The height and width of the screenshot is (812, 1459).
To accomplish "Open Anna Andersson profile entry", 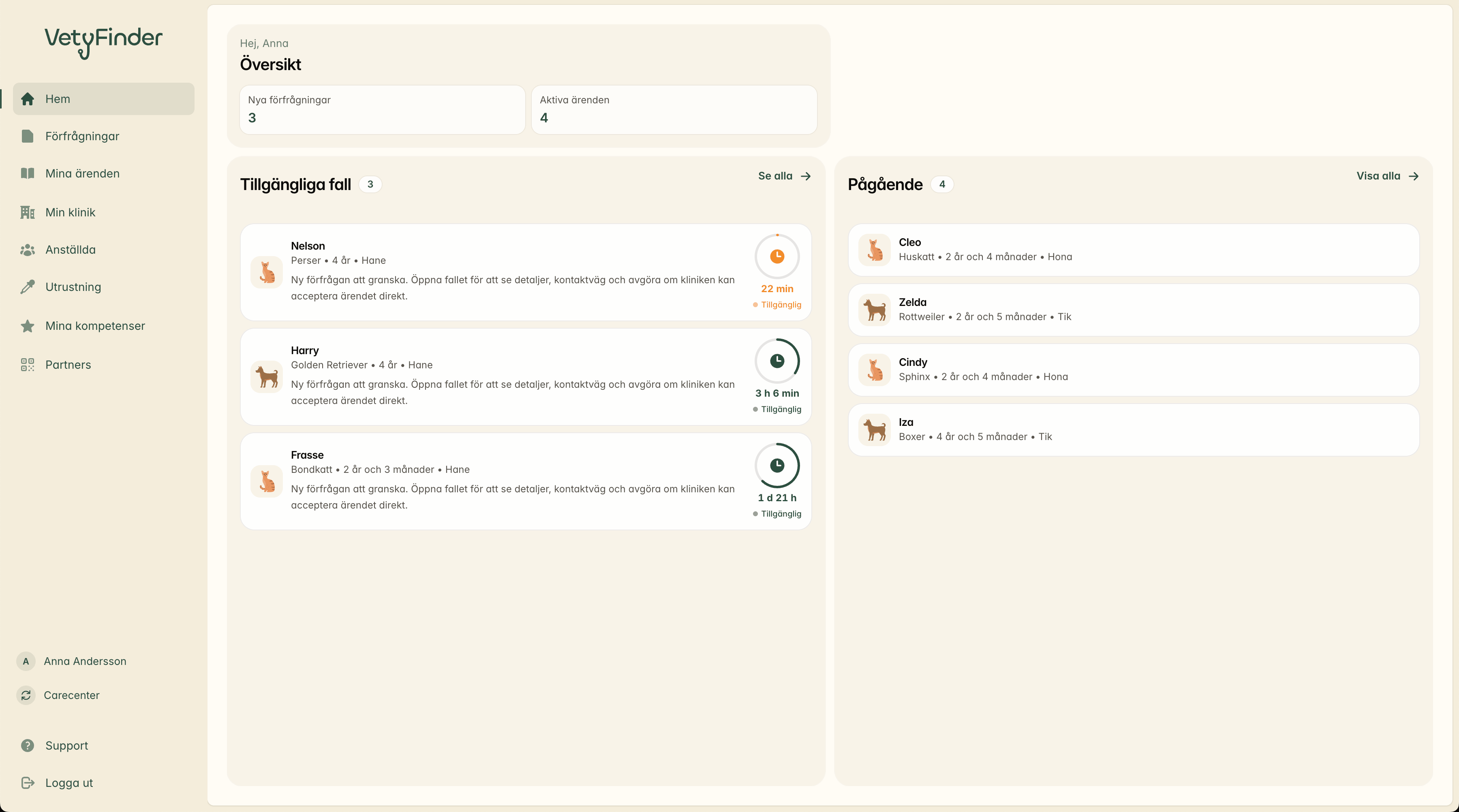I will point(85,661).
